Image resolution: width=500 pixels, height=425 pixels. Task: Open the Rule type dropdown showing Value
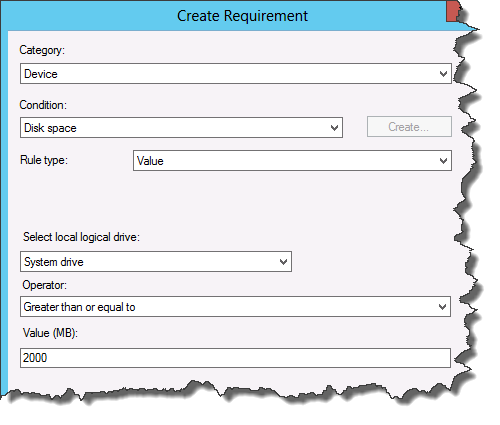[x=292, y=161]
